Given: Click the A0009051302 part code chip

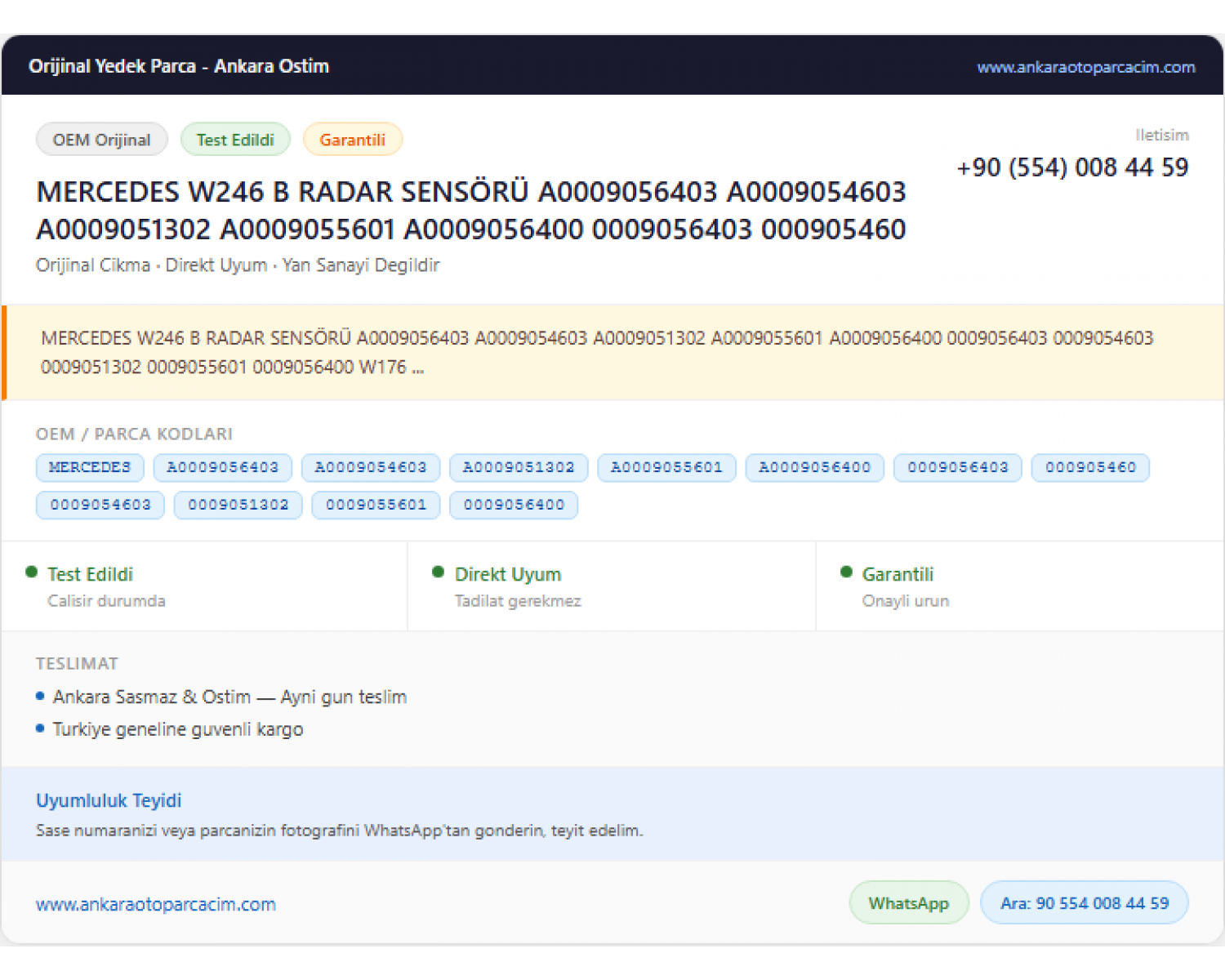Looking at the screenshot, I should pos(519,467).
